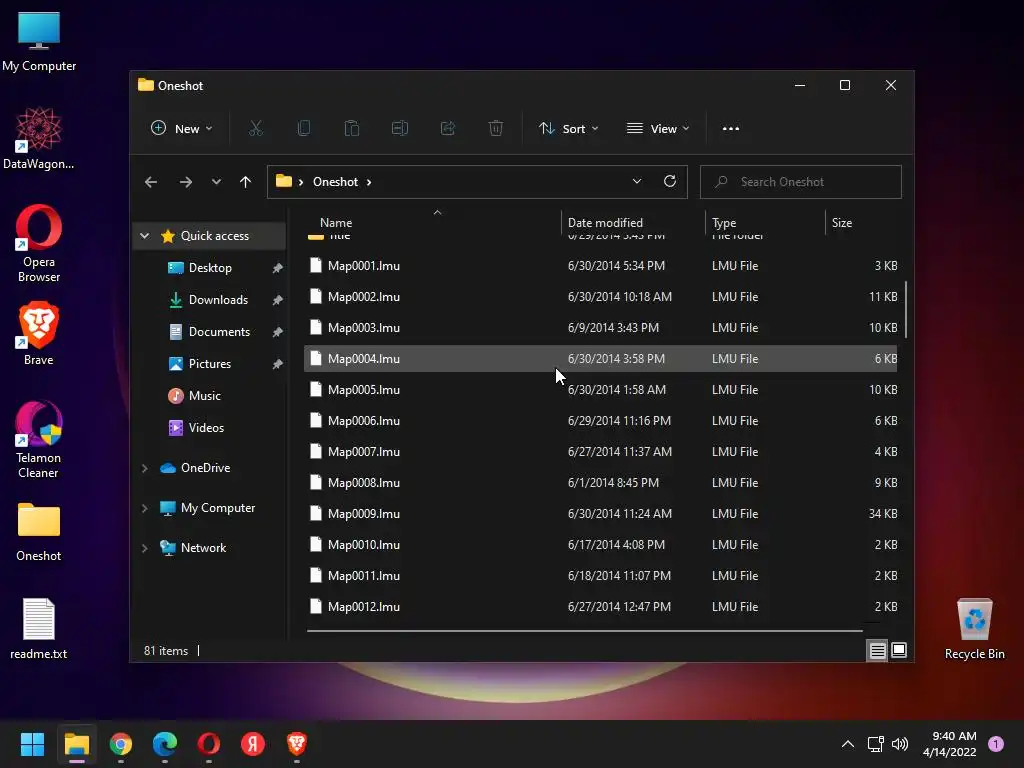Select the Brave desktop shortcut
The image size is (1024, 768).
pyautogui.click(x=39, y=334)
